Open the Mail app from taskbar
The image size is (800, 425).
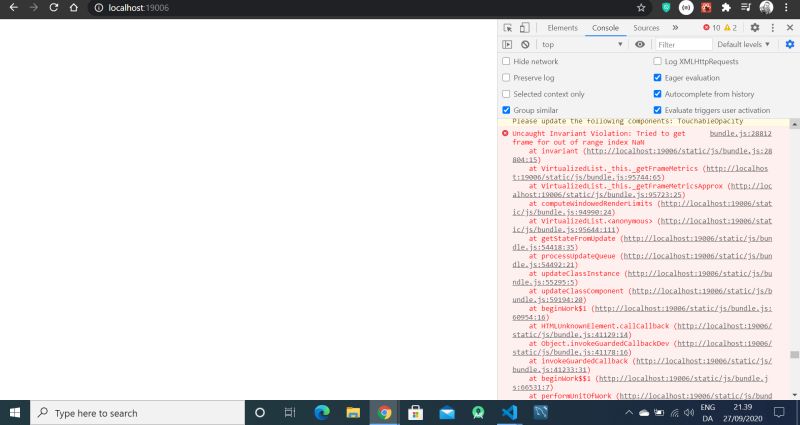point(447,412)
